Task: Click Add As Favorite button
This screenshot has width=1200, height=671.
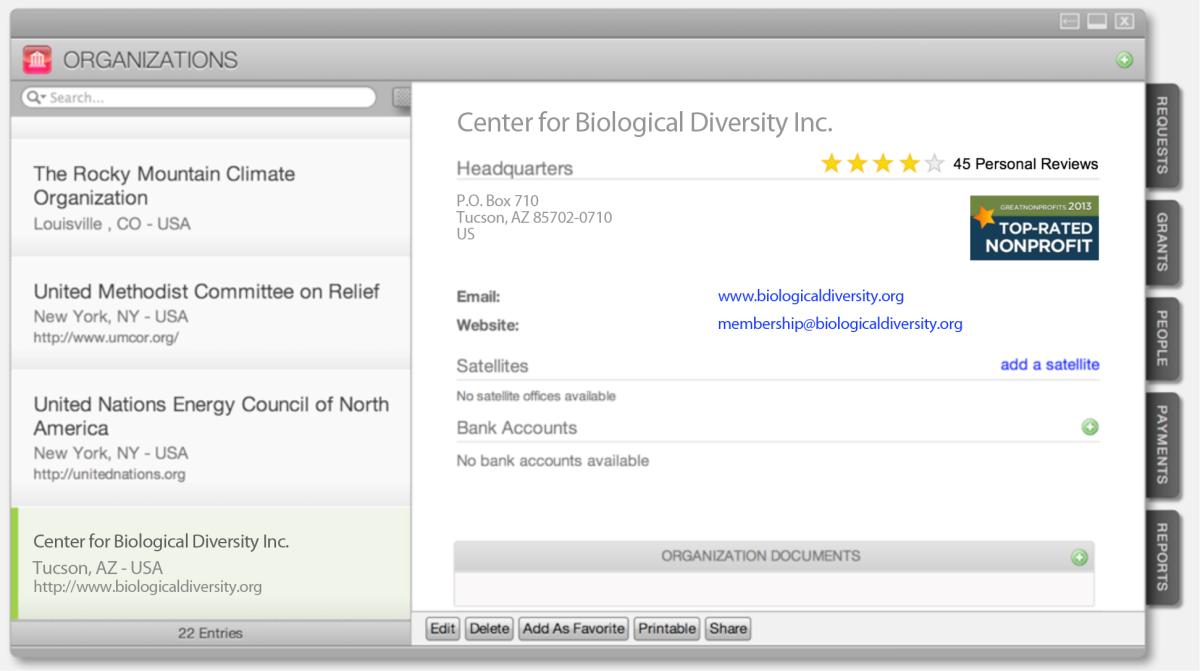Action: [x=573, y=629]
